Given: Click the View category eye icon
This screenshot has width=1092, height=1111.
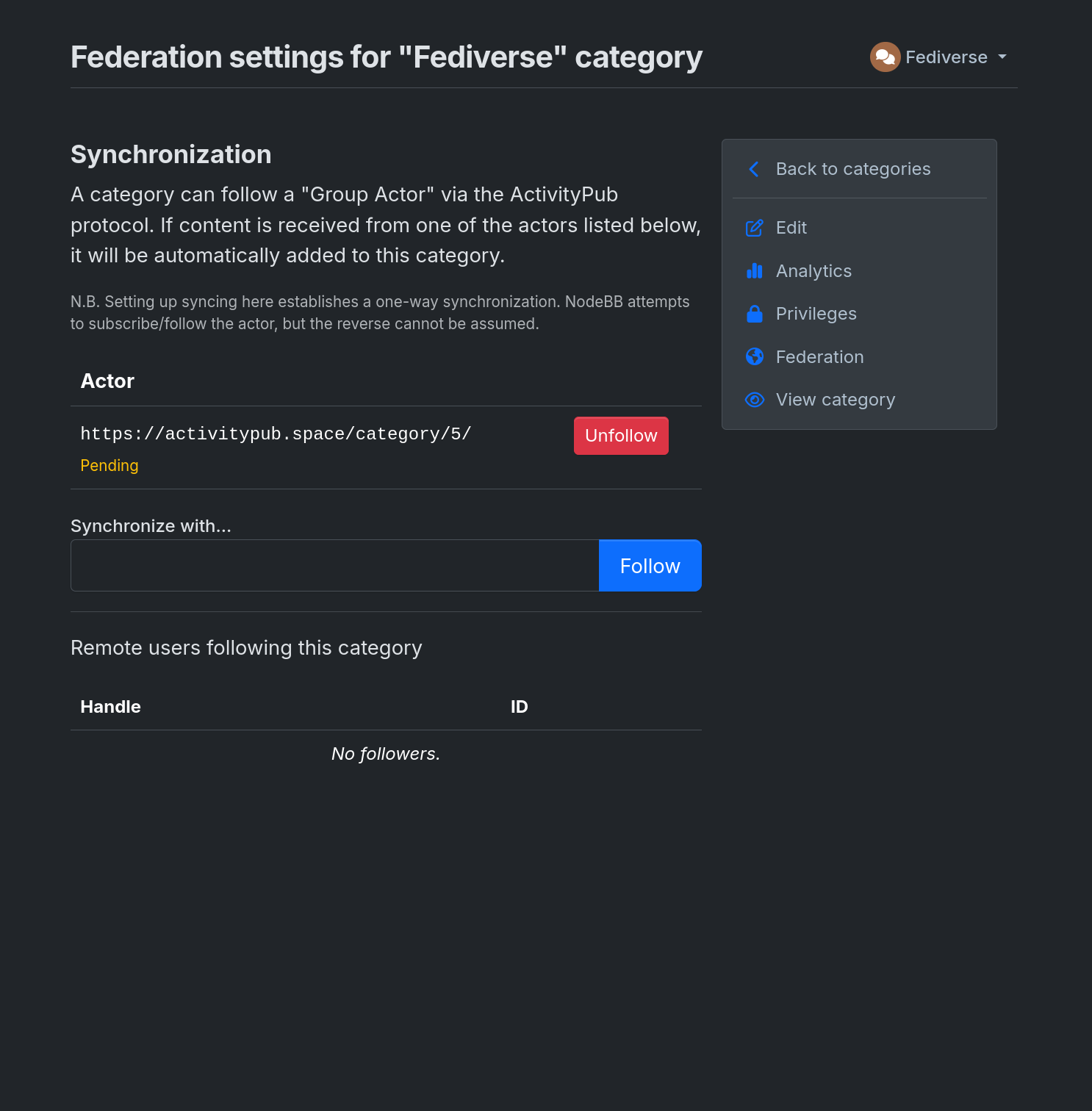Looking at the screenshot, I should 755,400.
